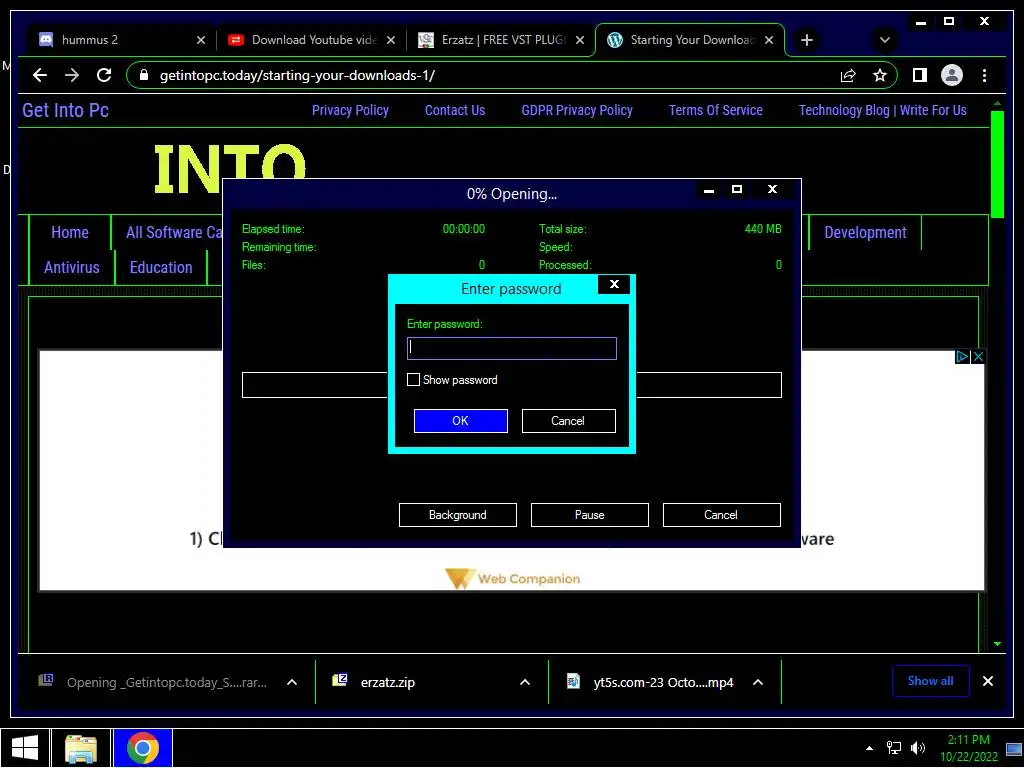Maximize the 0% Opening window

click(737, 189)
